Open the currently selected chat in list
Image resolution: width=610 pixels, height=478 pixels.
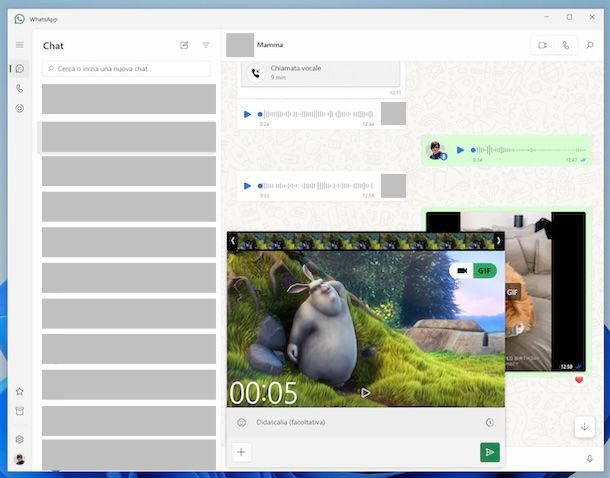coord(129,137)
